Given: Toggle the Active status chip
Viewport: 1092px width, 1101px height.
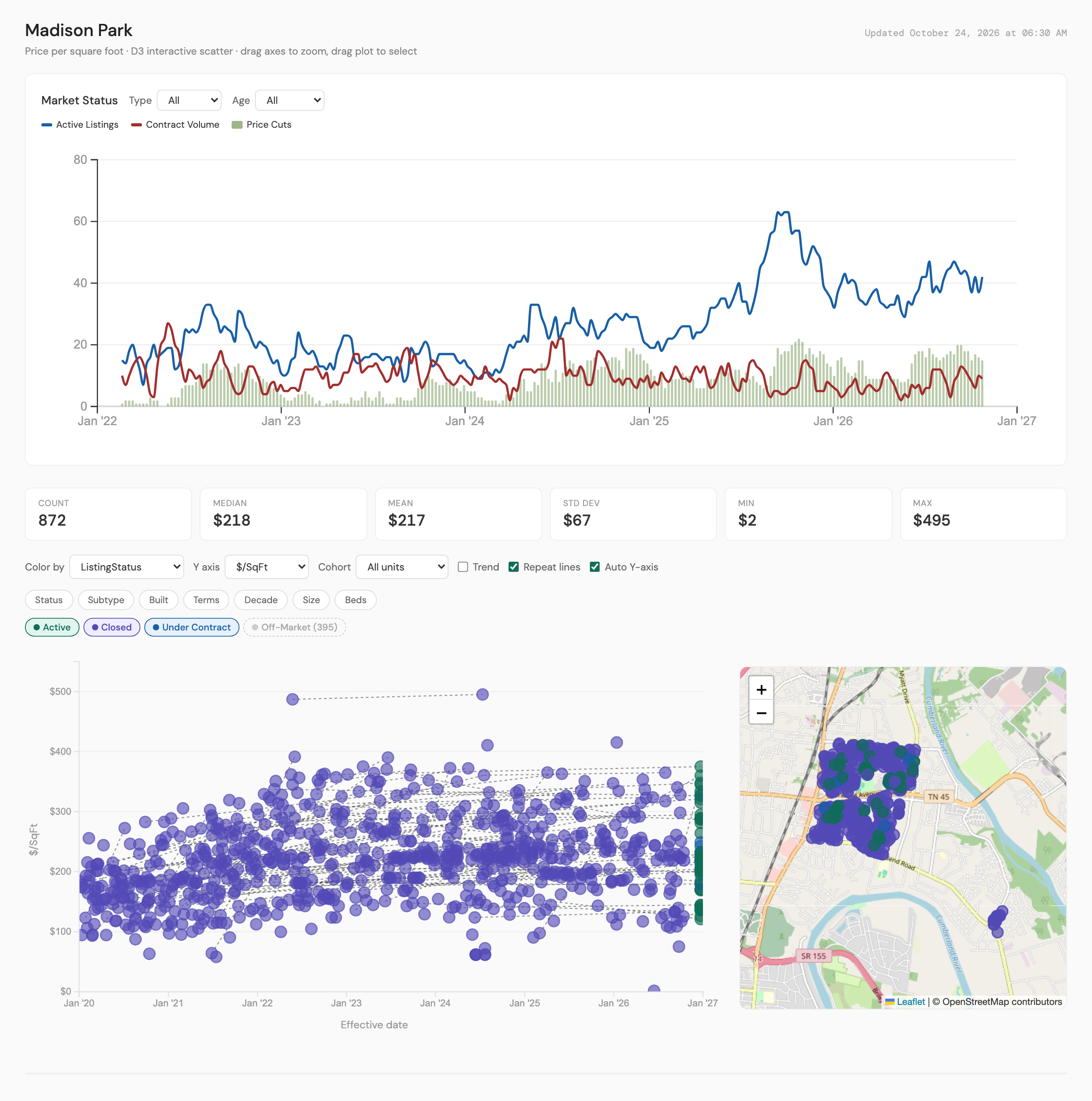Looking at the screenshot, I should pos(53,628).
